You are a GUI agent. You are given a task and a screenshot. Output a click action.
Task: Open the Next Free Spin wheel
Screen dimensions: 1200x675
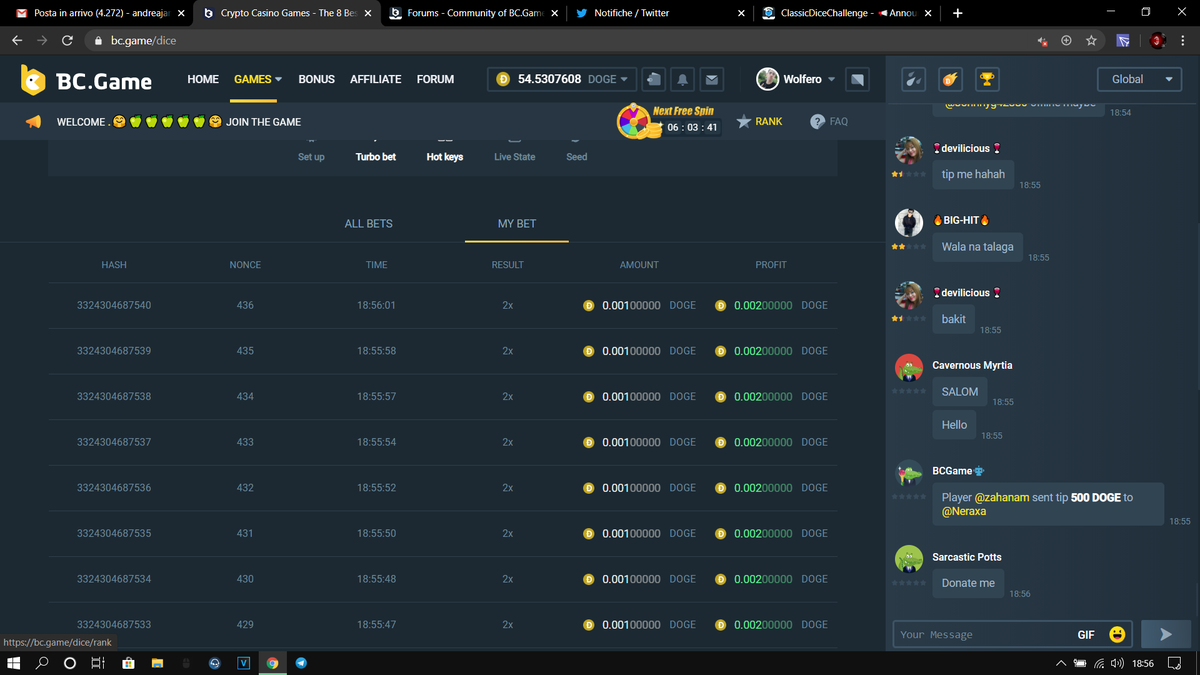(x=634, y=121)
